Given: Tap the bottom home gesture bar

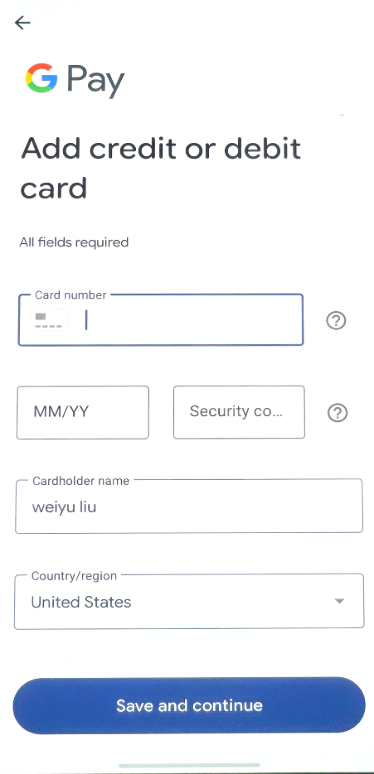Looking at the screenshot, I should pos(189,766).
